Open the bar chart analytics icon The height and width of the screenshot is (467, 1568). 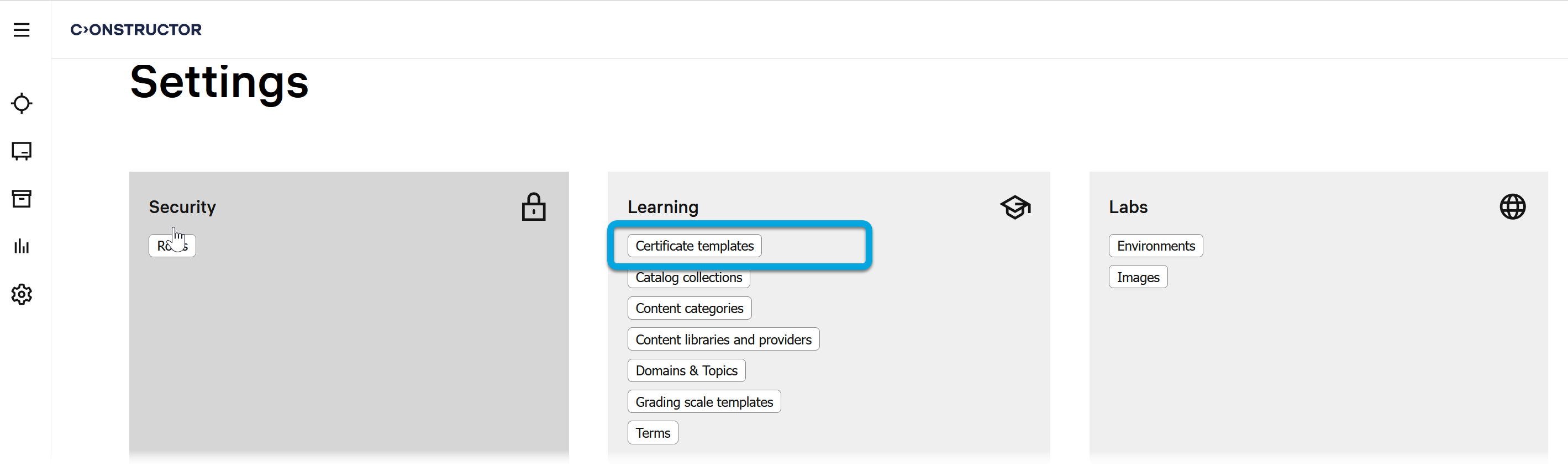click(x=22, y=246)
